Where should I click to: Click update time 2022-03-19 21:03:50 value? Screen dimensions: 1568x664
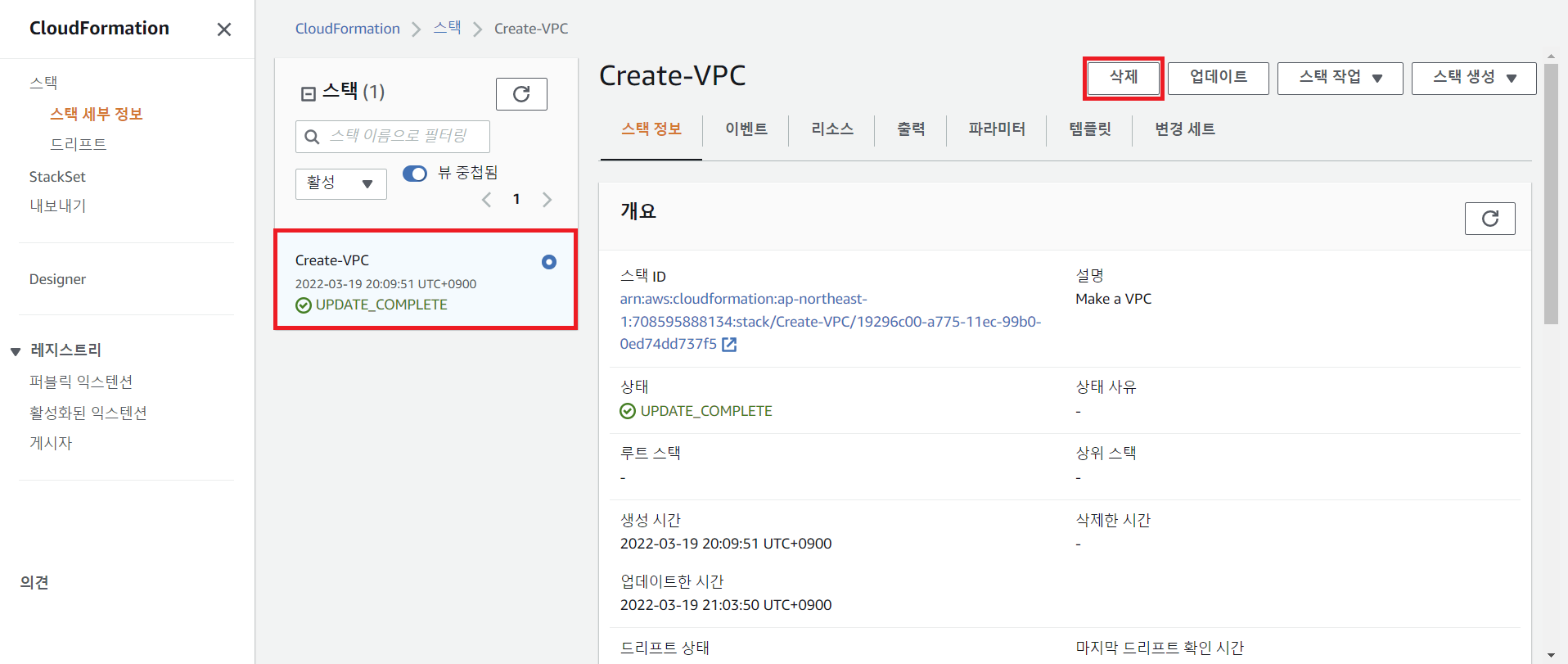(x=726, y=605)
